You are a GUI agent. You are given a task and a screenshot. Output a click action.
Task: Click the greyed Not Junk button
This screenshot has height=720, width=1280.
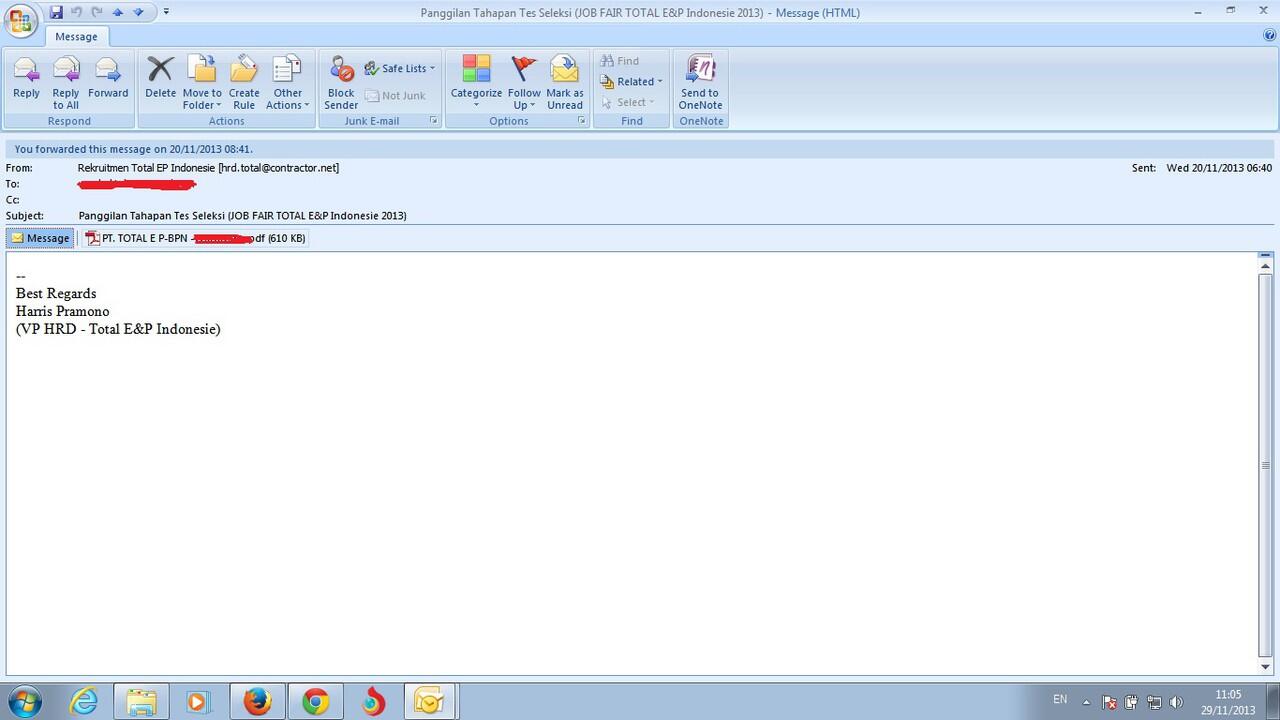396,96
